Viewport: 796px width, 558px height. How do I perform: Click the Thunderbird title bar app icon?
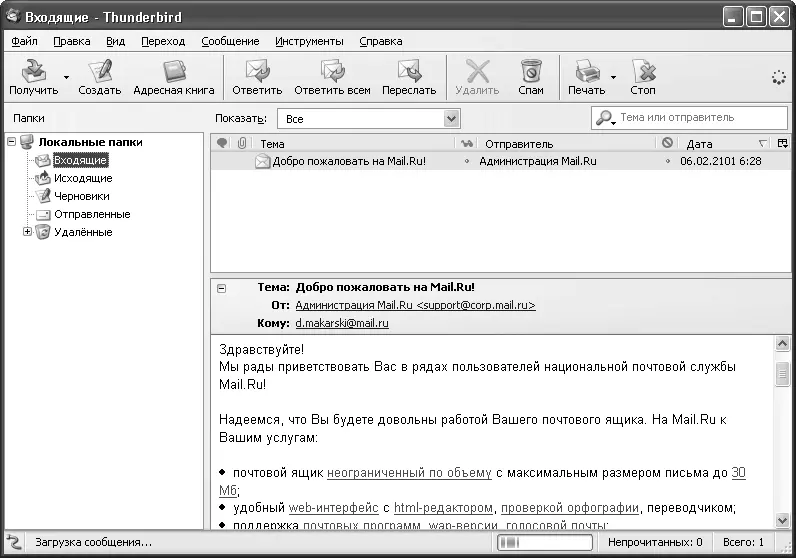(13, 17)
